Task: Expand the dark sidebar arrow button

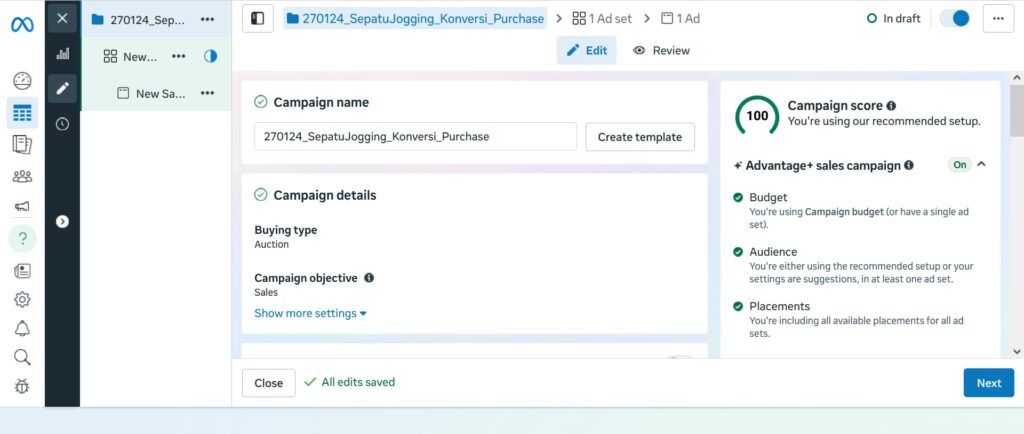Action: (62, 221)
